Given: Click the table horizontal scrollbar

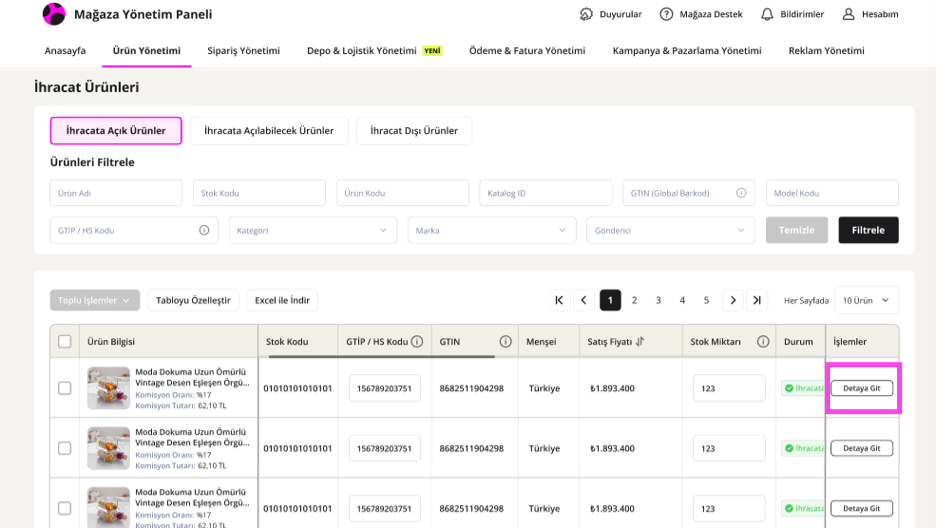Looking at the screenshot, I should (x=382, y=357).
